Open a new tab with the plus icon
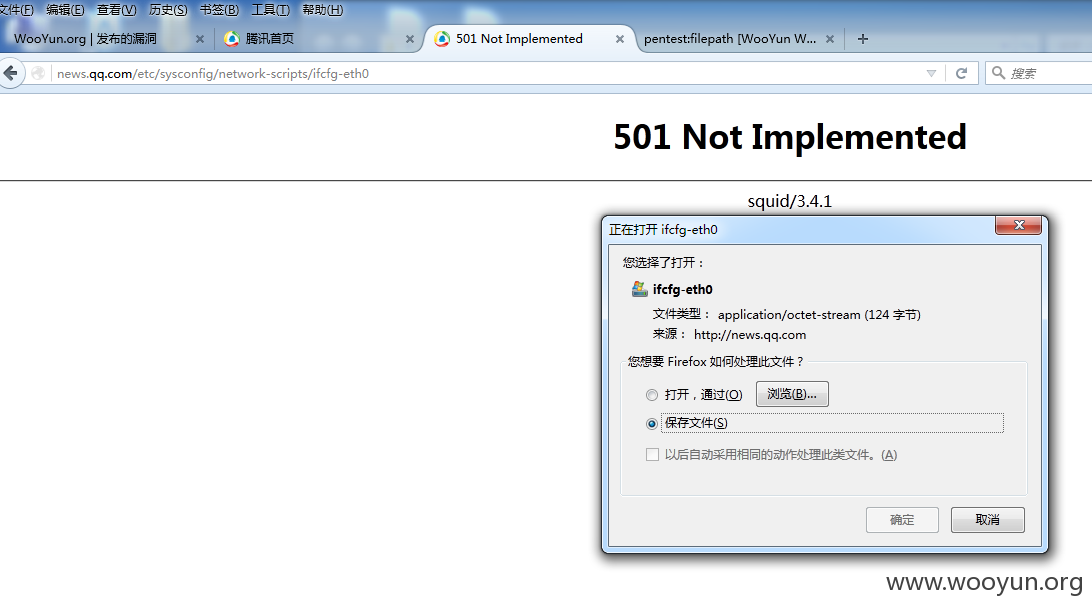Viewport: 1092px width, 611px height. click(x=863, y=39)
